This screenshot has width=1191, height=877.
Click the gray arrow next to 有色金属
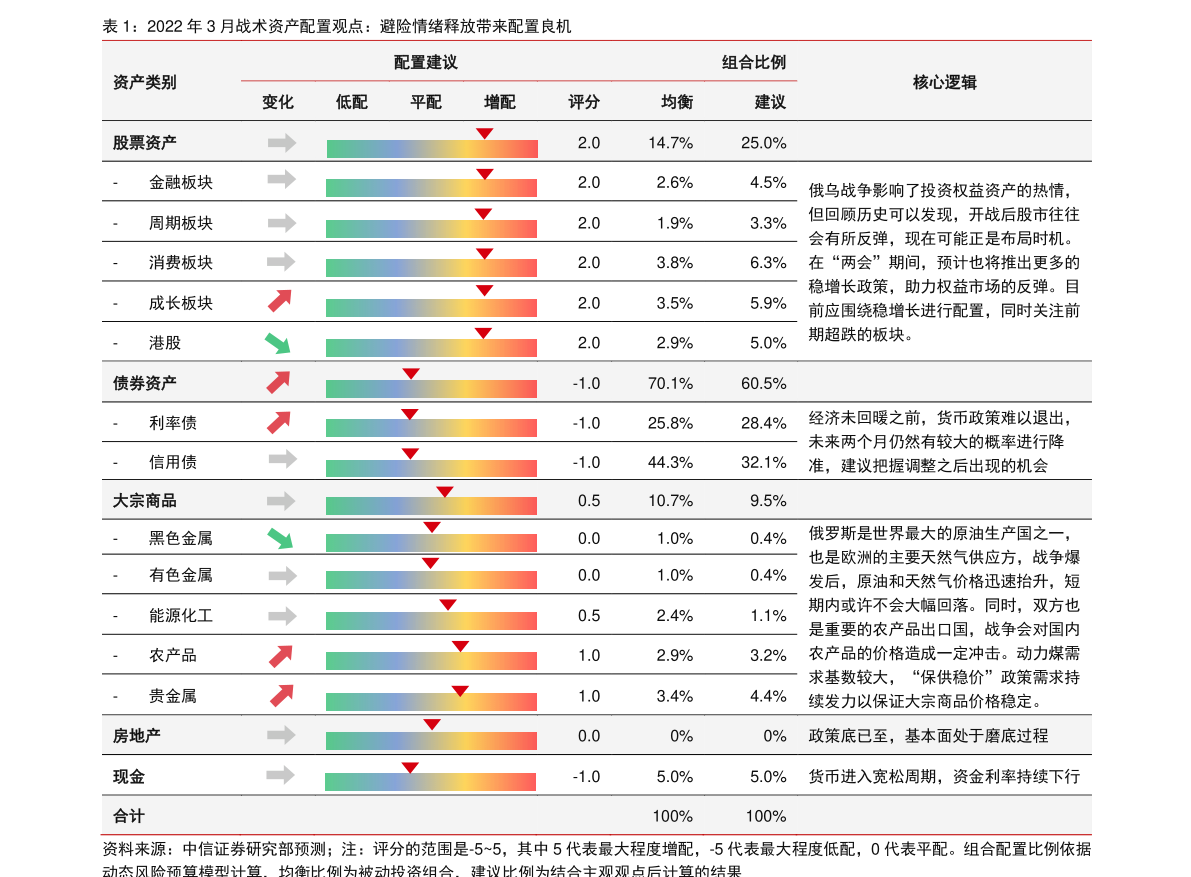(280, 577)
